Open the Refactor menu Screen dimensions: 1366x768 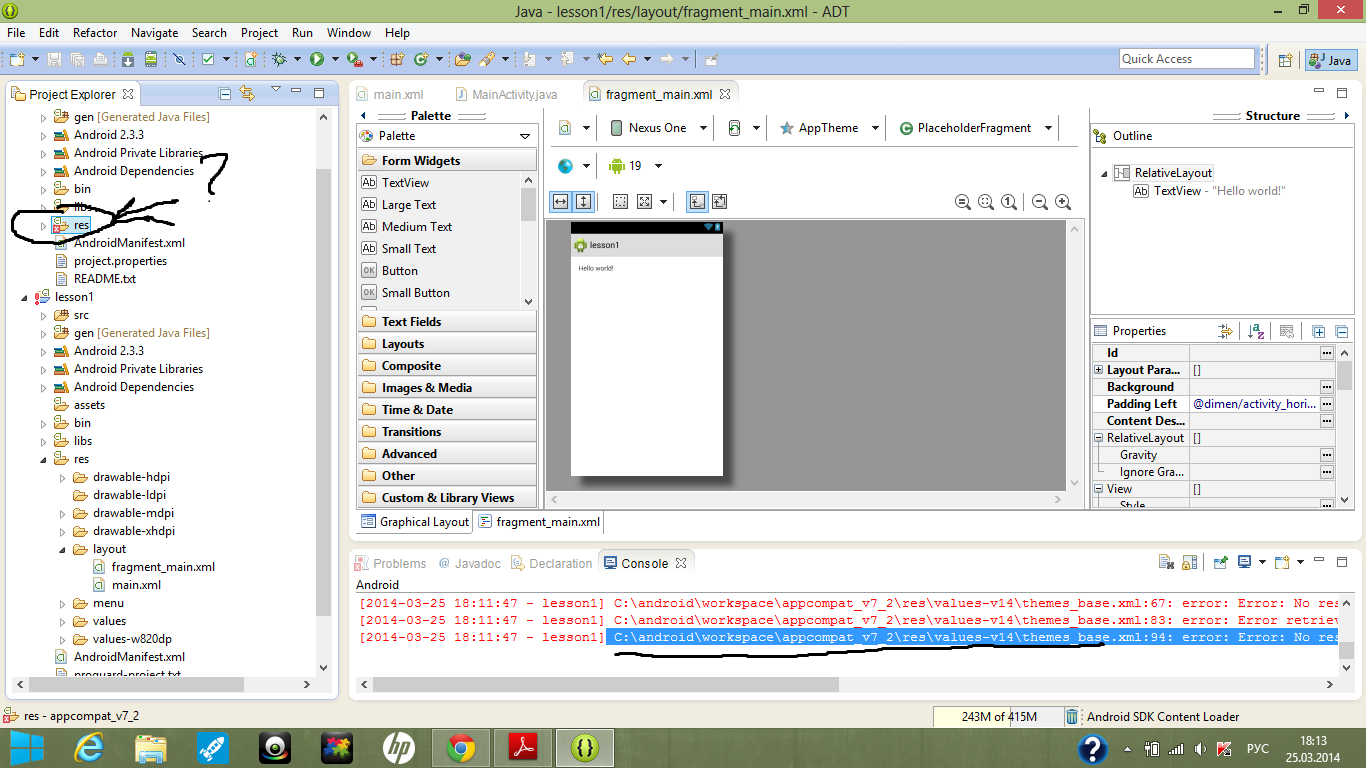click(95, 33)
